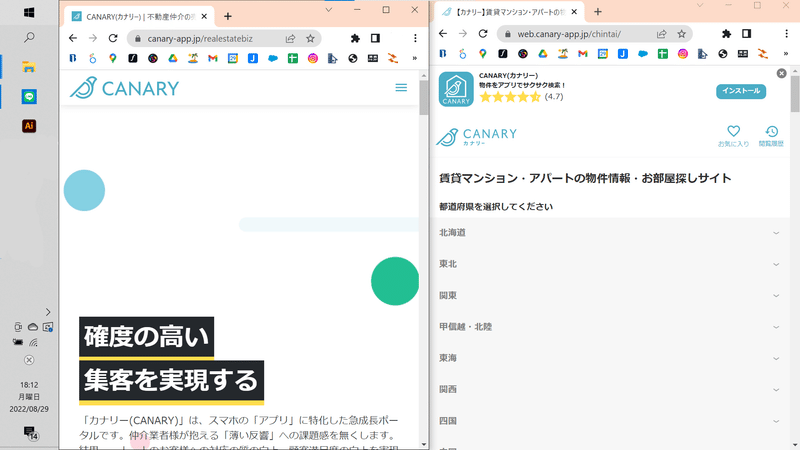
Task: Share this page icon in left address bar
Action: tap(290, 38)
